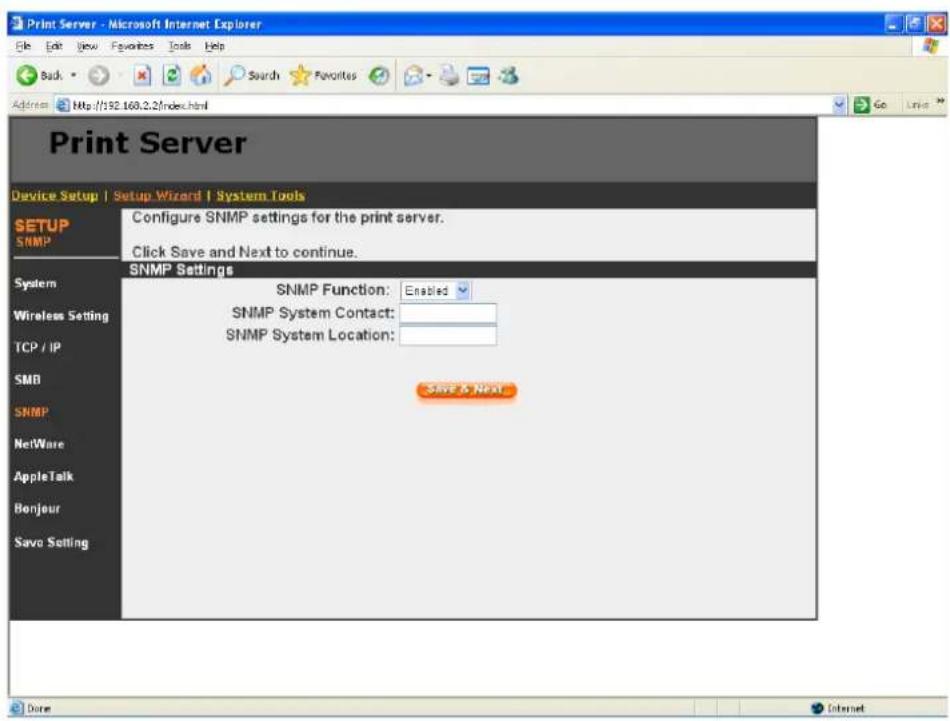Open the Edit menu
Viewport: 950px width, 721px height.
54,46
